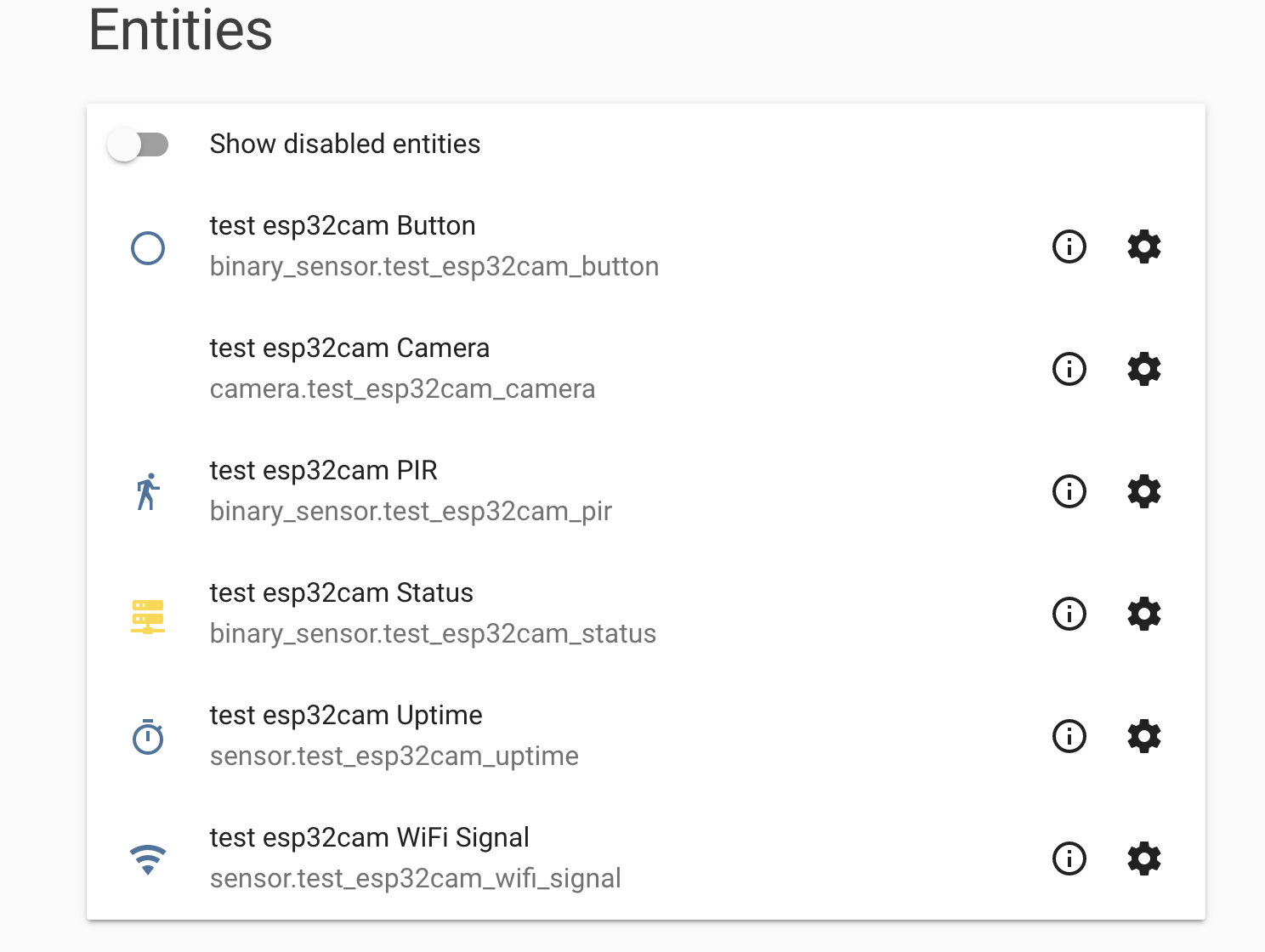Open info for test esp32cam Button

pyautogui.click(x=1069, y=246)
